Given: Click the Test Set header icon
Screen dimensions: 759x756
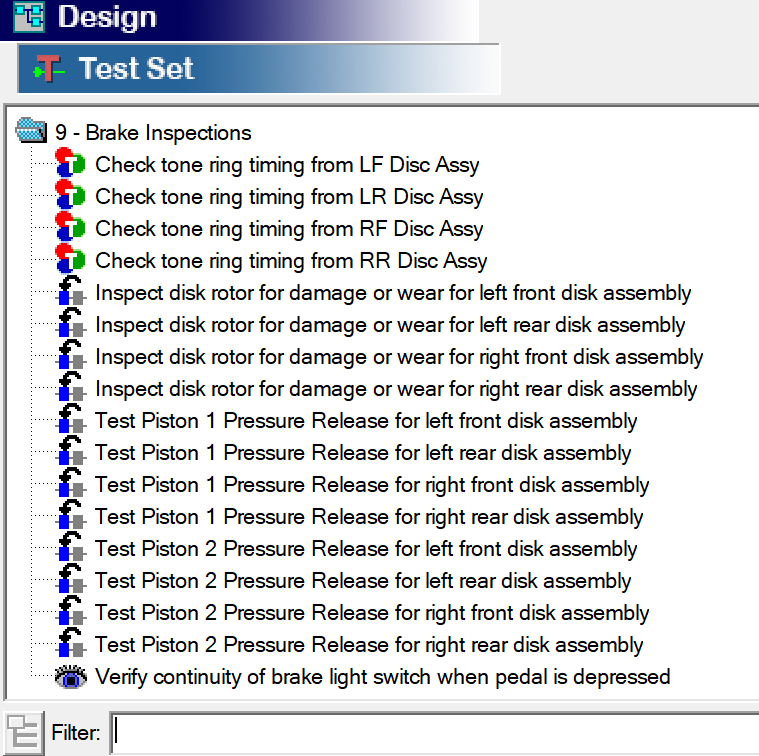Looking at the screenshot, I should [48, 69].
